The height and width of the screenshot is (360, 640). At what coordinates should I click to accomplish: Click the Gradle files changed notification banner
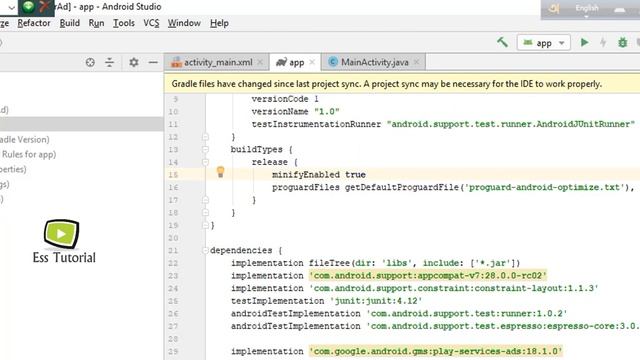(x=402, y=84)
